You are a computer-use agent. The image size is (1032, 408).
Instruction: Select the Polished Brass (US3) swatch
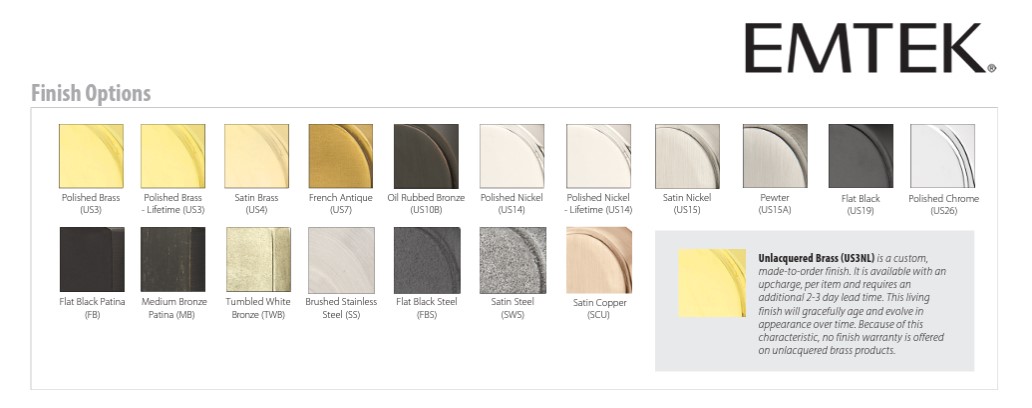(x=91, y=156)
